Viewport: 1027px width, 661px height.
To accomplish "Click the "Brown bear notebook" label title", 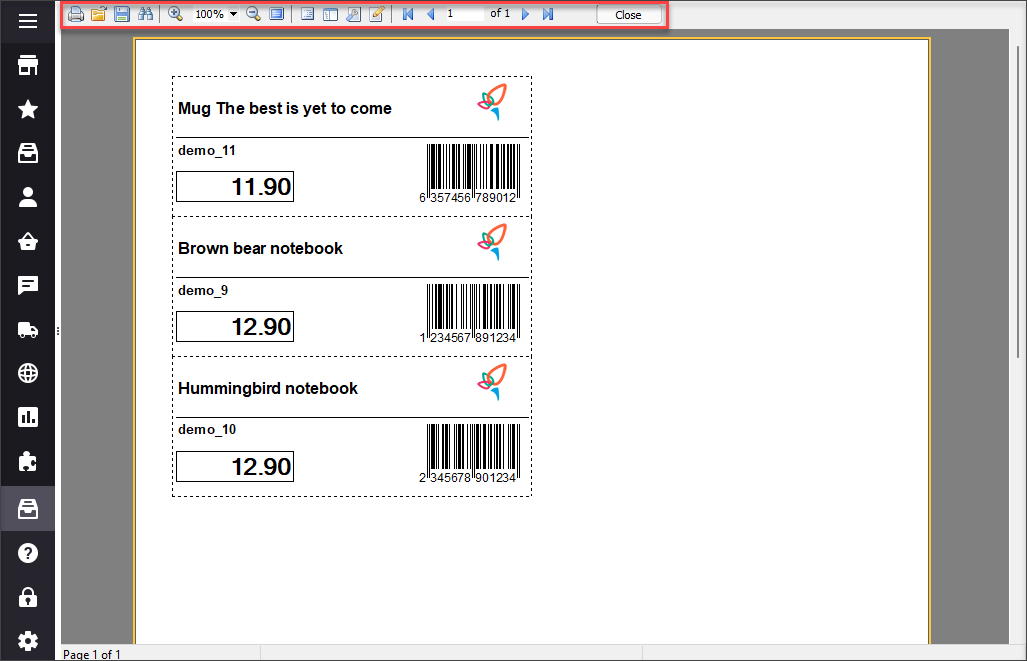I will pos(260,248).
